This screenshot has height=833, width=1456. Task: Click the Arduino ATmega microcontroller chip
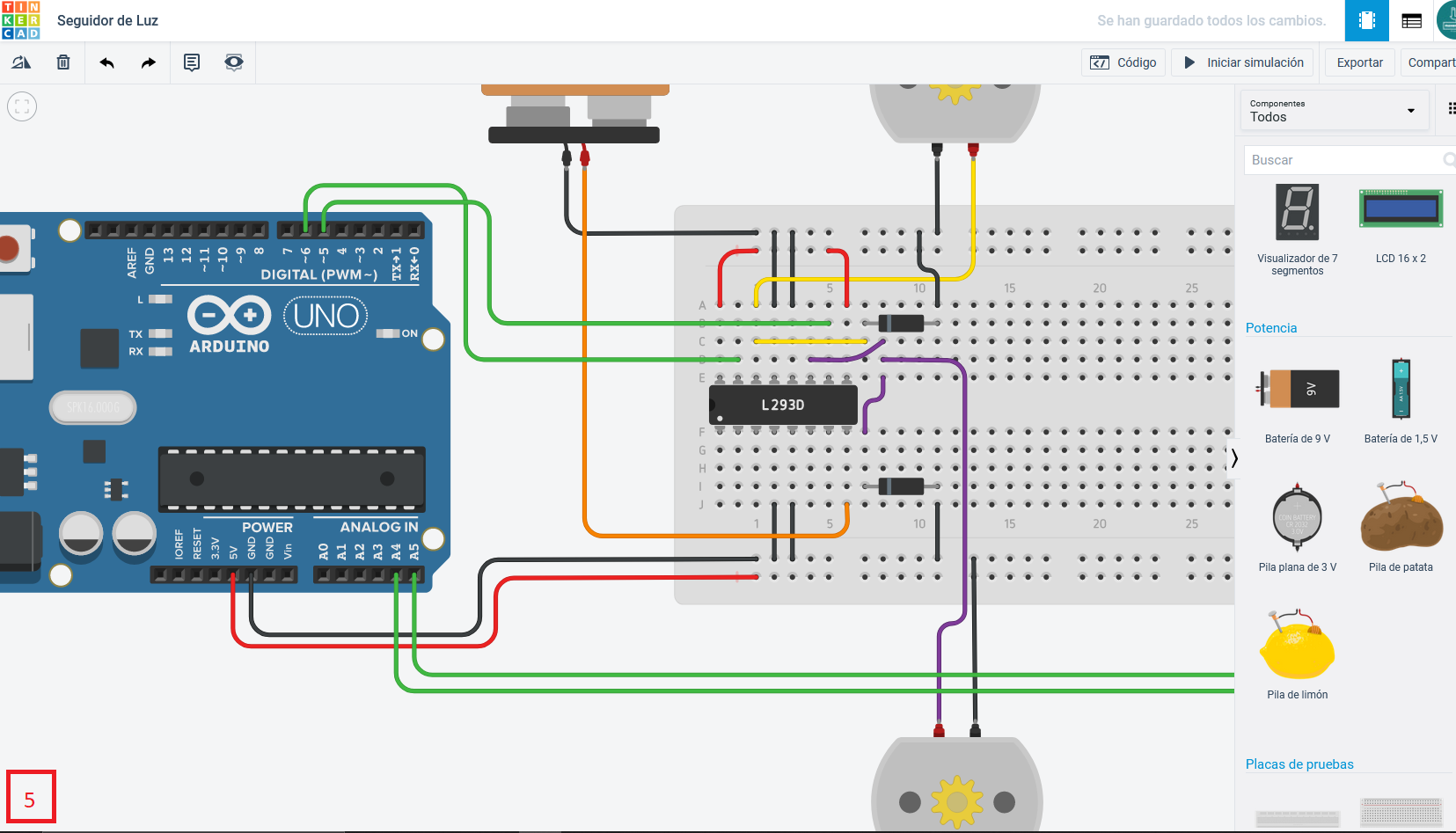coord(291,479)
